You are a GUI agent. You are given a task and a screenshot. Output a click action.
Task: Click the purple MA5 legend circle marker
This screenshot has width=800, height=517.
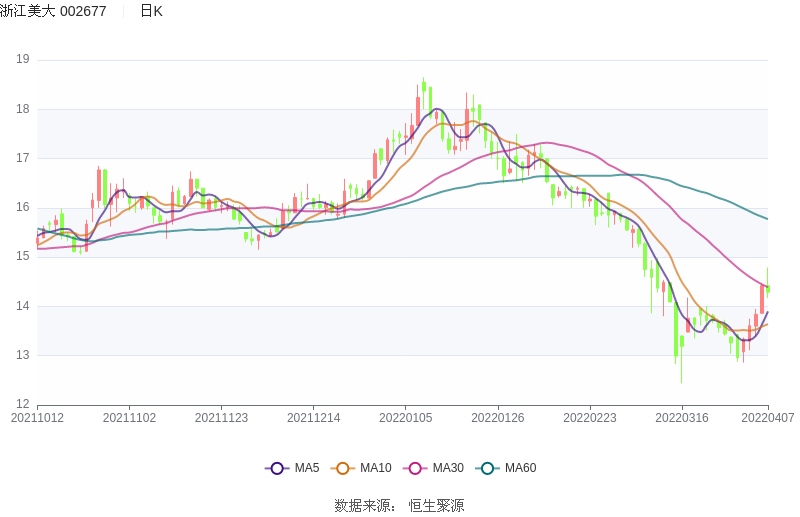tap(277, 468)
